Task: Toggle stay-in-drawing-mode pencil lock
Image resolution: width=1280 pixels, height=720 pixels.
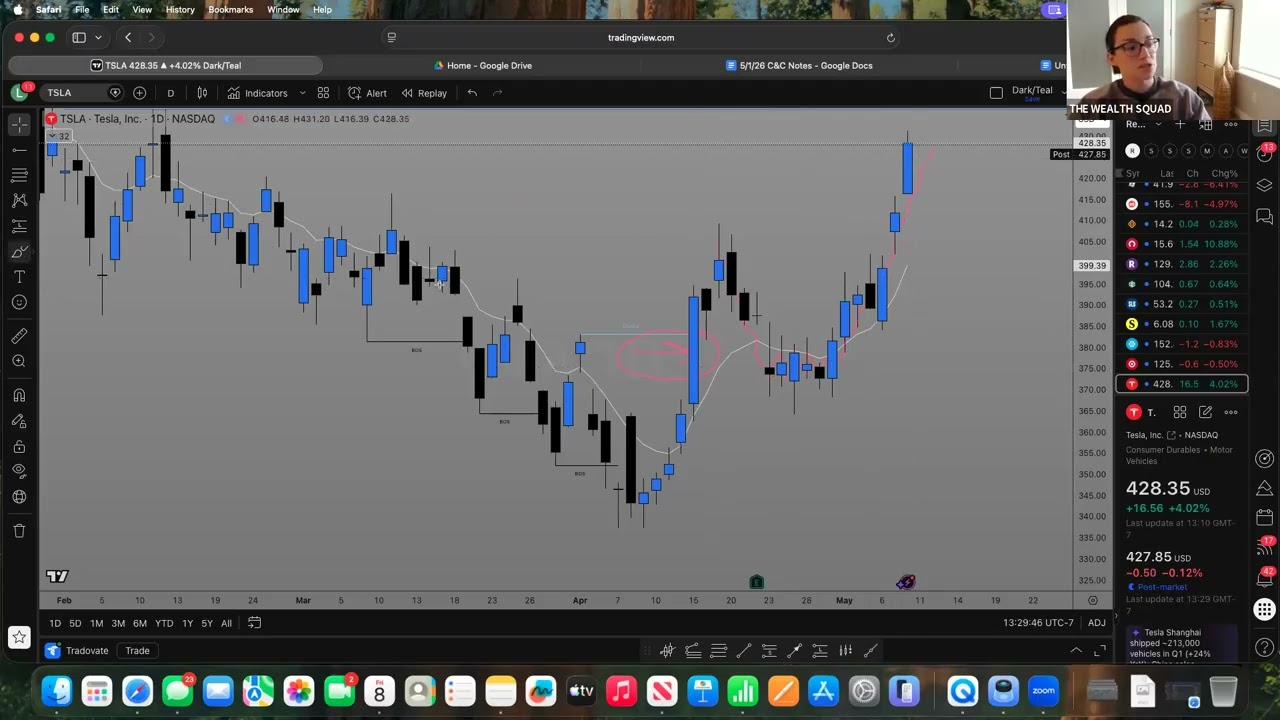Action: 19,421
